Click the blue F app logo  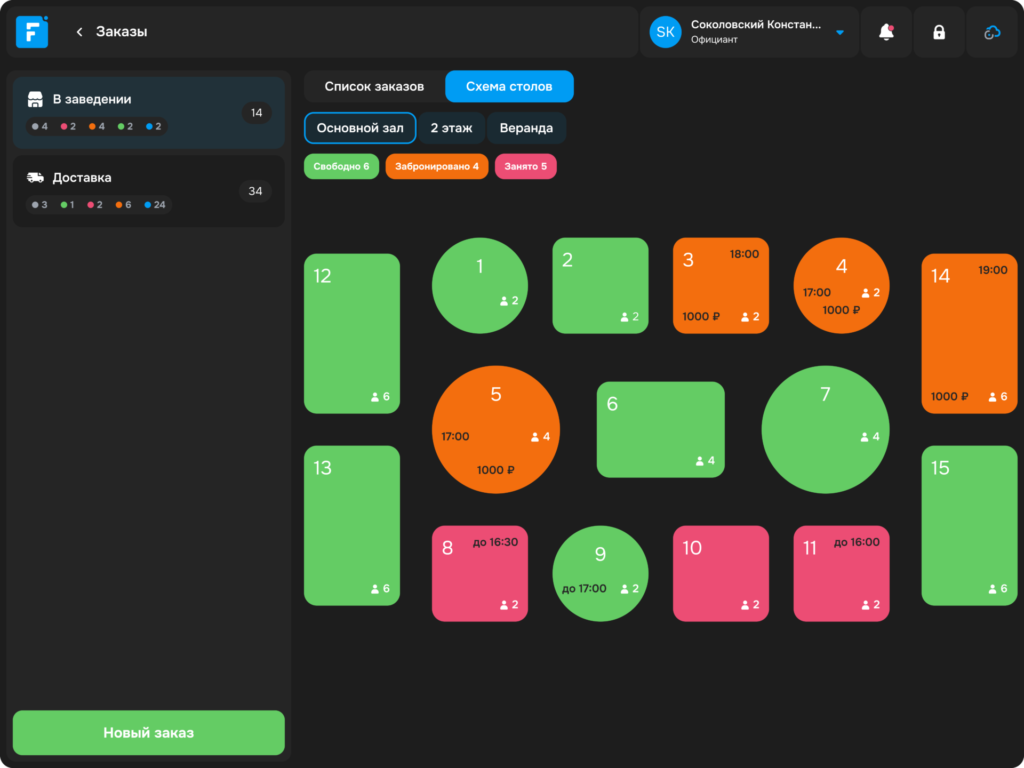click(32, 31)
